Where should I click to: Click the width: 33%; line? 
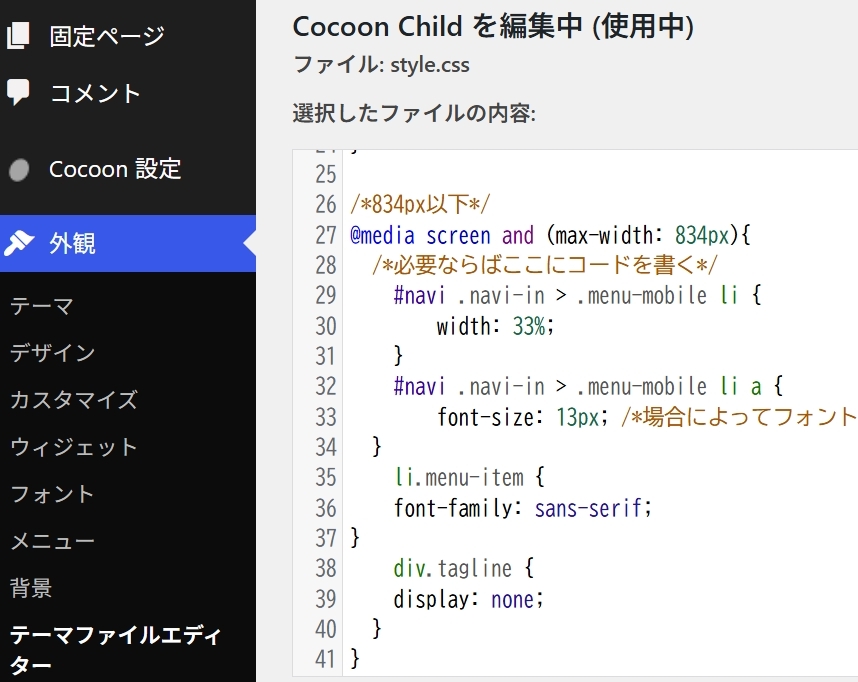point(495,326)
